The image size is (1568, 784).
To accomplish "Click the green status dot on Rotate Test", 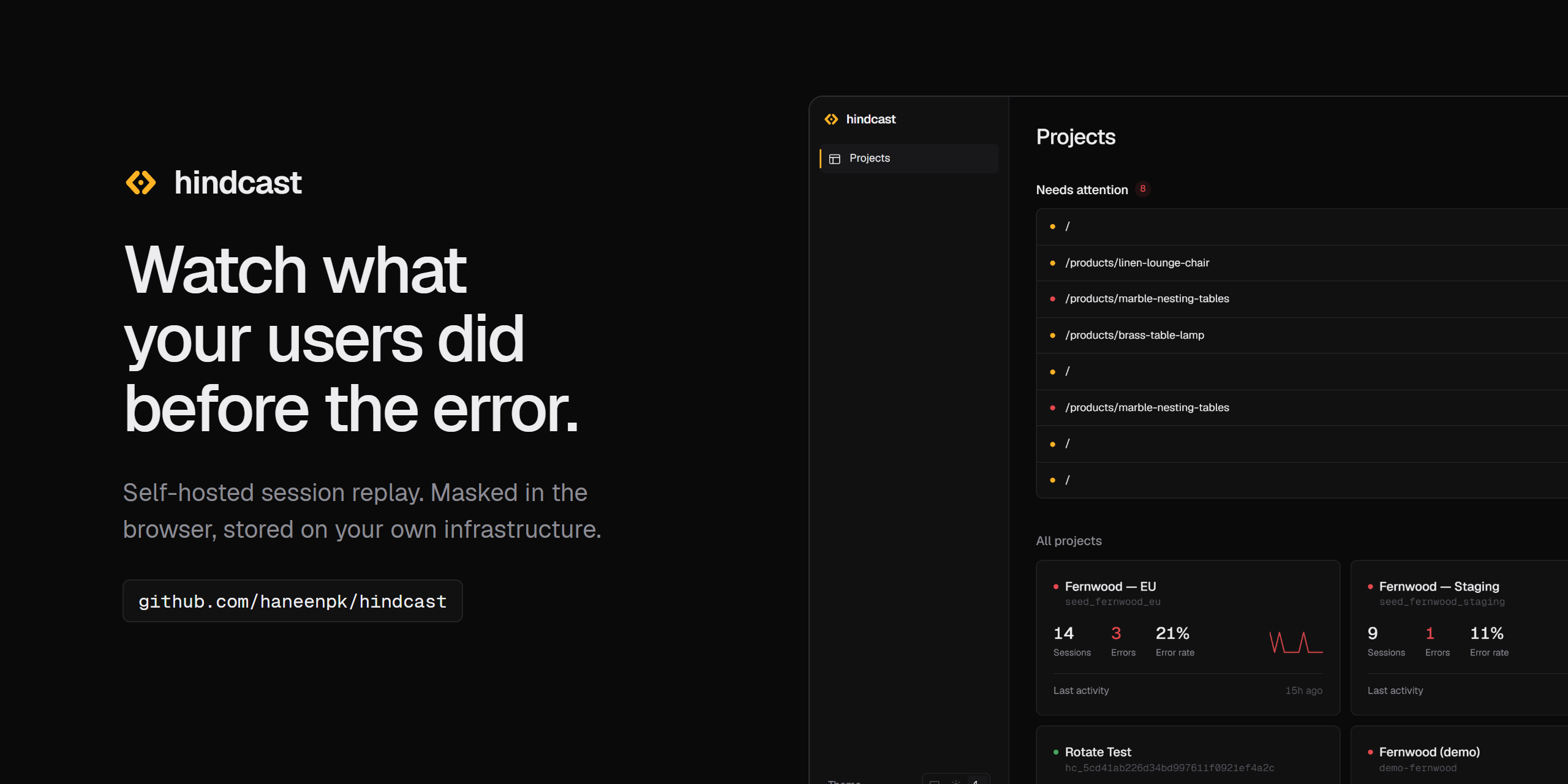I will (x=1055, y=752).
